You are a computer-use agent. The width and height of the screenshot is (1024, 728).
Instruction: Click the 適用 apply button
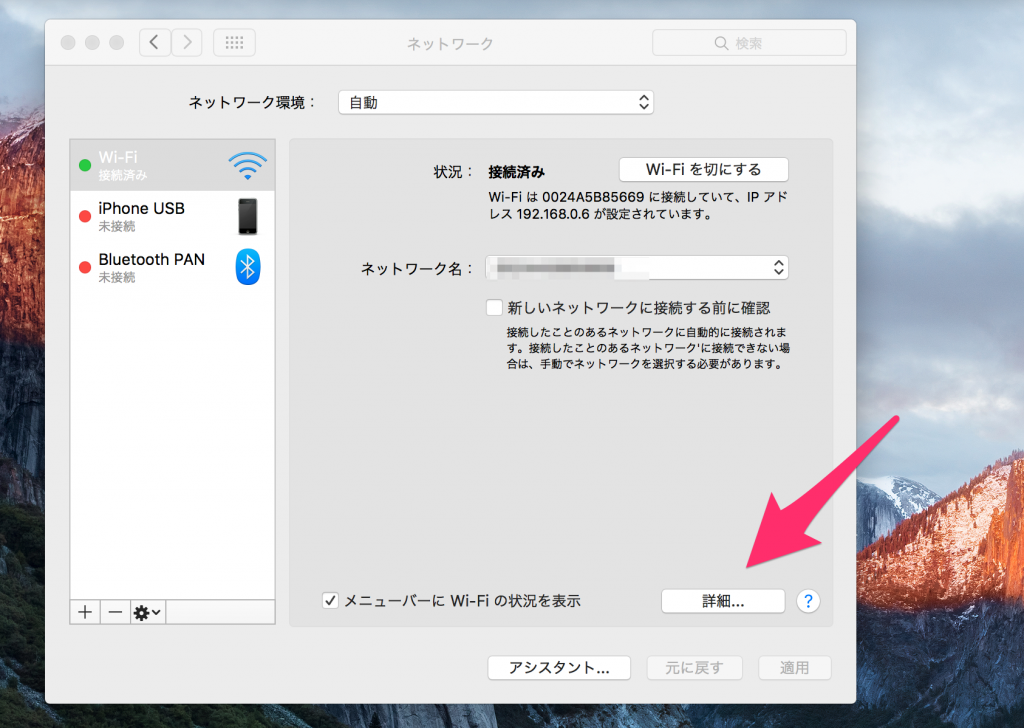(794, 668)
